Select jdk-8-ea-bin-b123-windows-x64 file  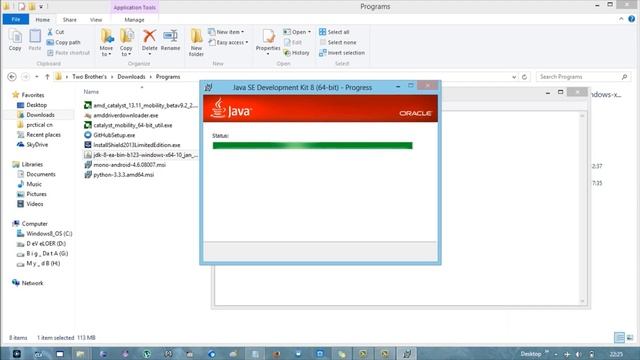(141, 155)
